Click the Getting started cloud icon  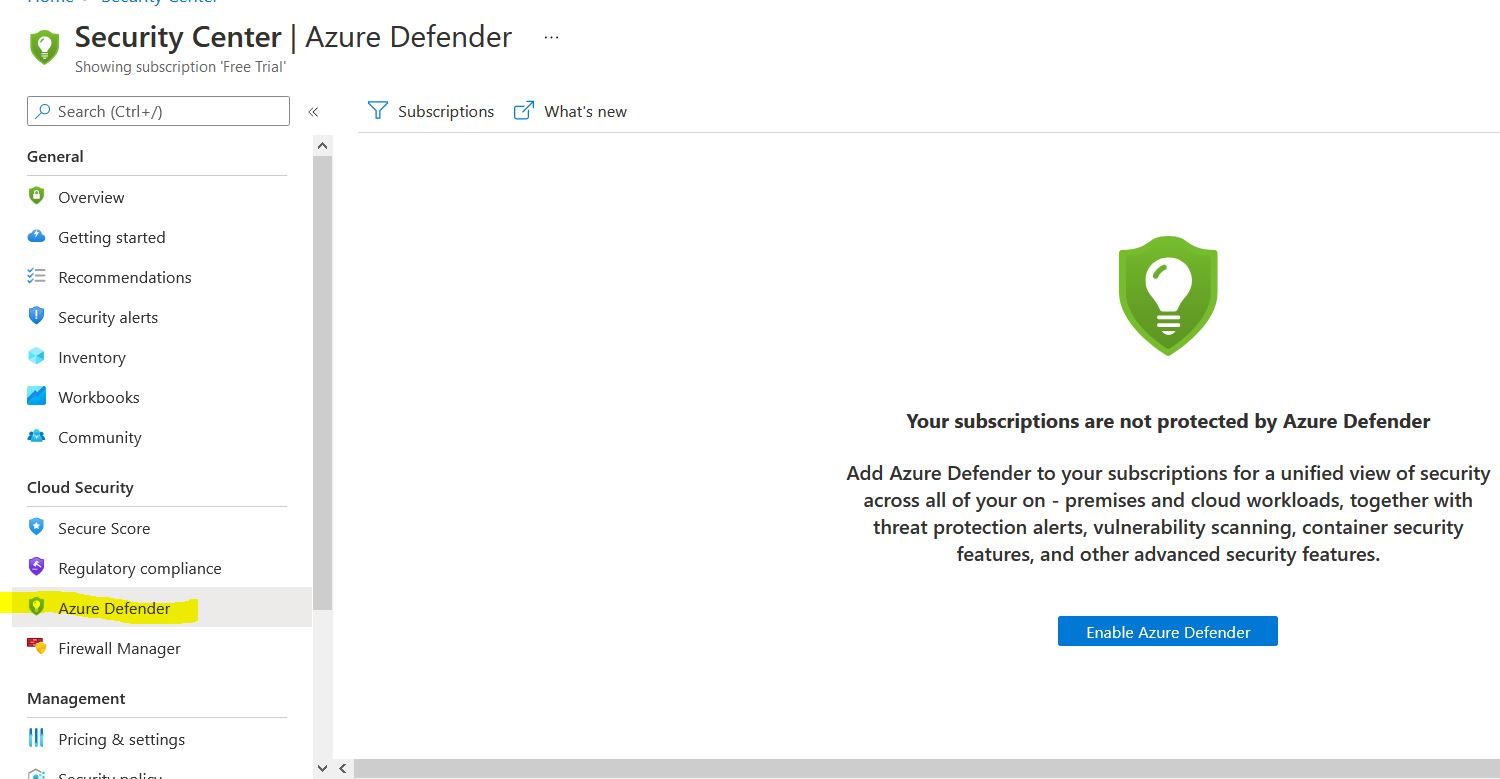click(x=37, y=236)
